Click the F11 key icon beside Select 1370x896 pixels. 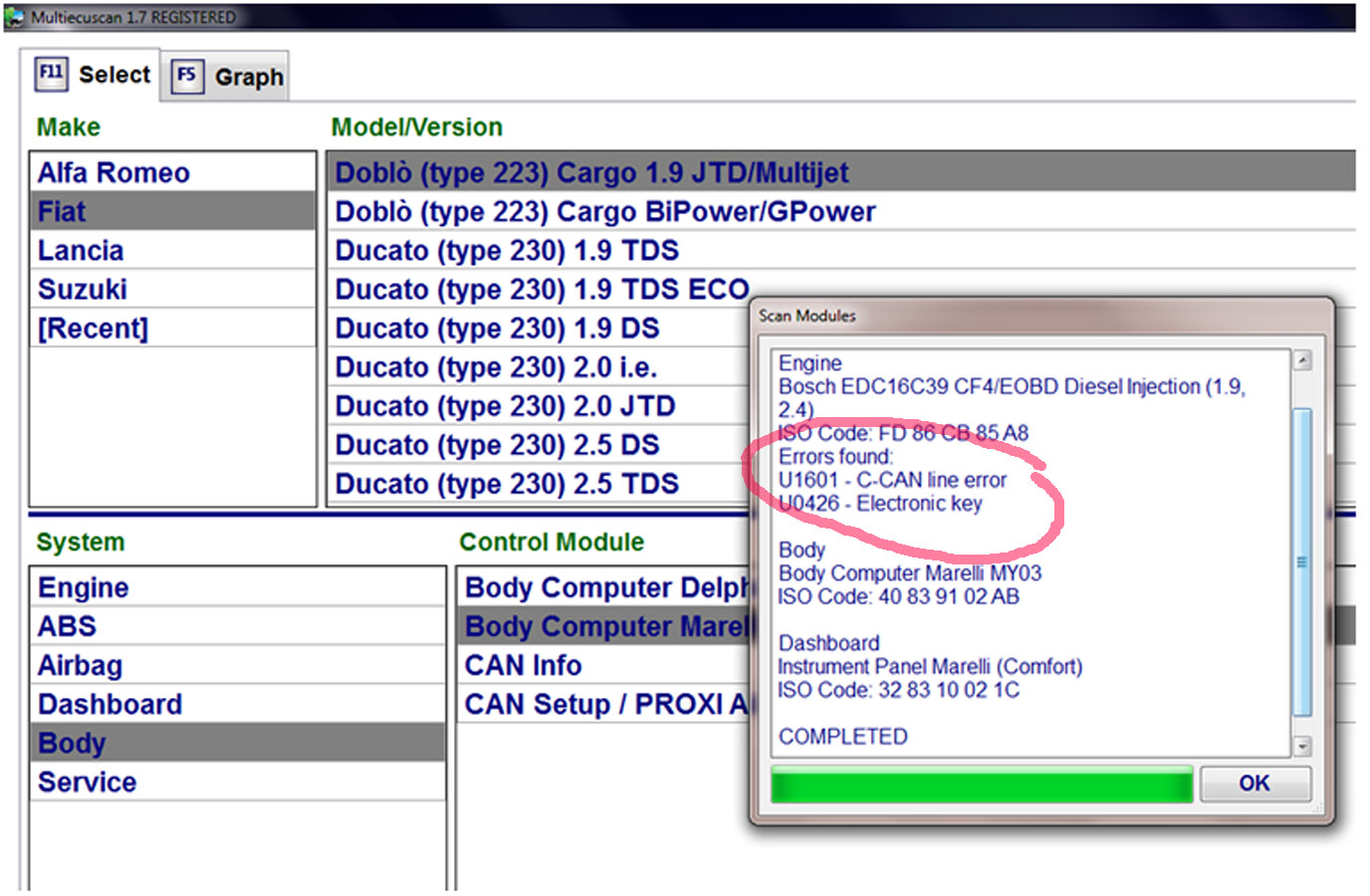(51, 74)
